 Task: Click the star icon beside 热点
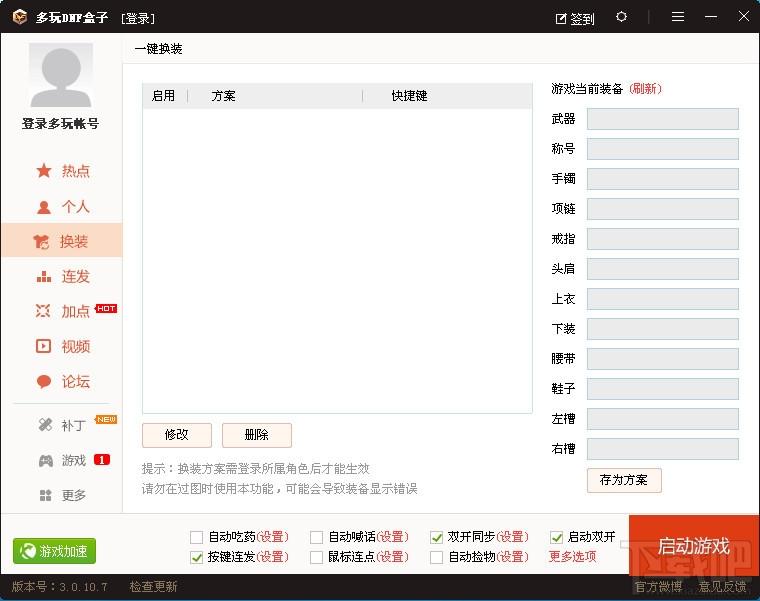coord(44,171)
